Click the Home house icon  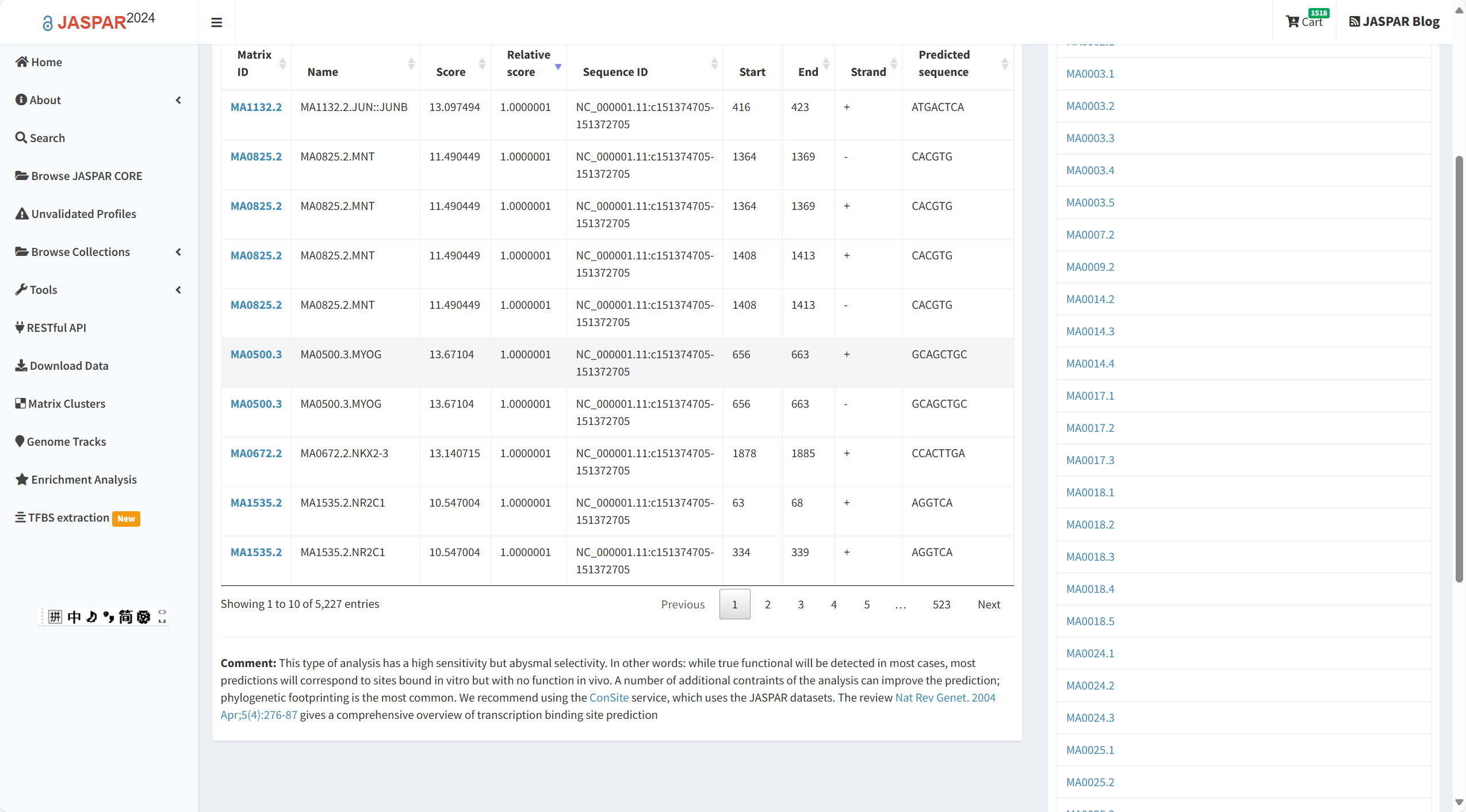pyautogui.click(x=22, y=62)
